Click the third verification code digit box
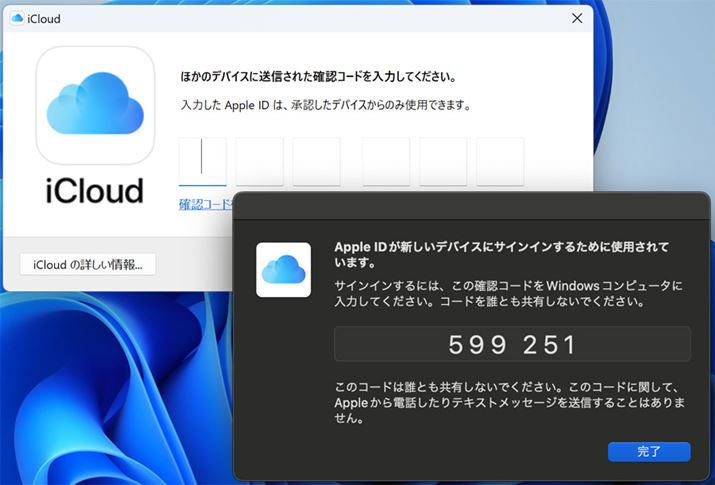The image size is (715, 485). (x=316, y=162)
